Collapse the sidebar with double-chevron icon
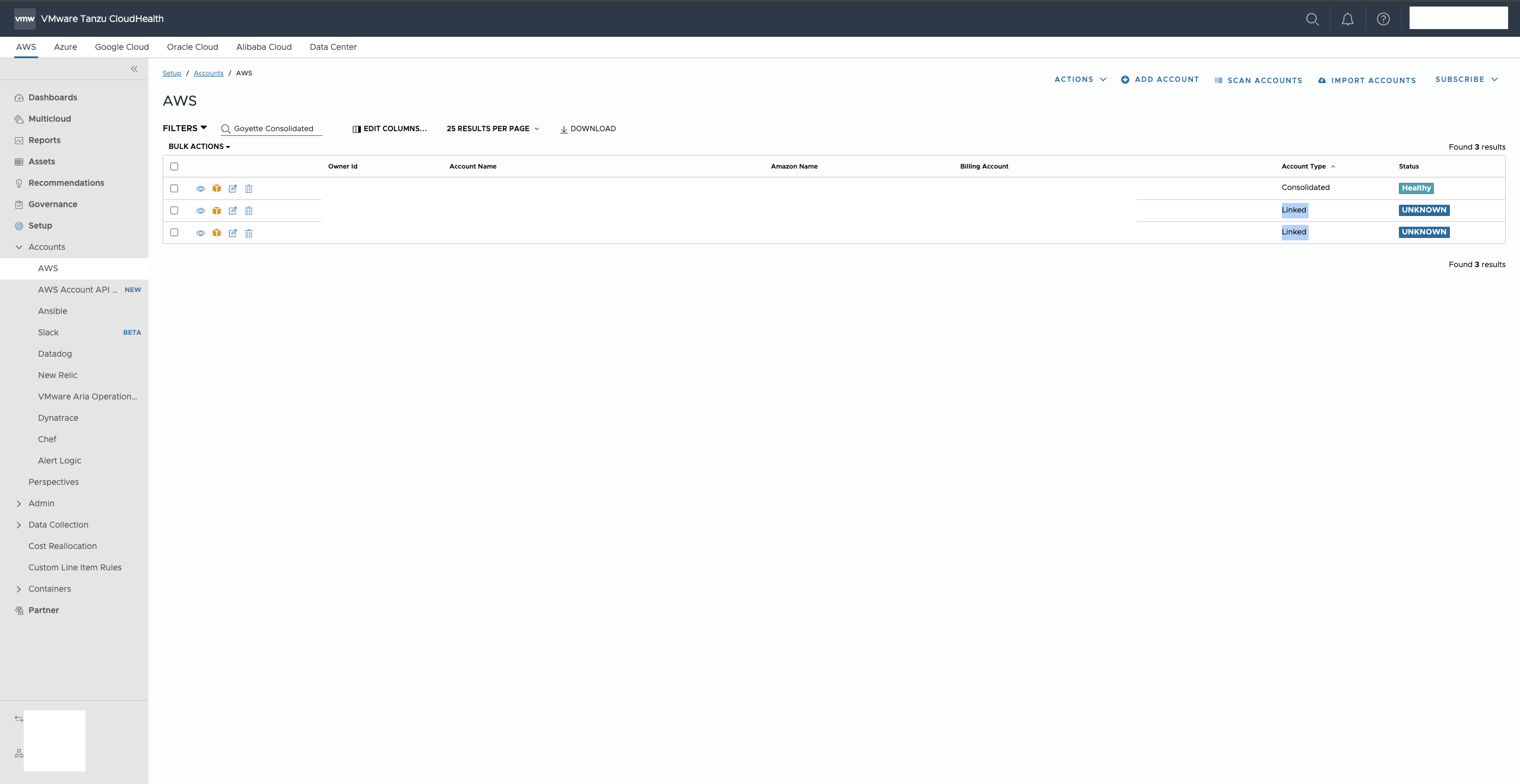Screen dimensions: 1520x784 [x=134, y=69]
